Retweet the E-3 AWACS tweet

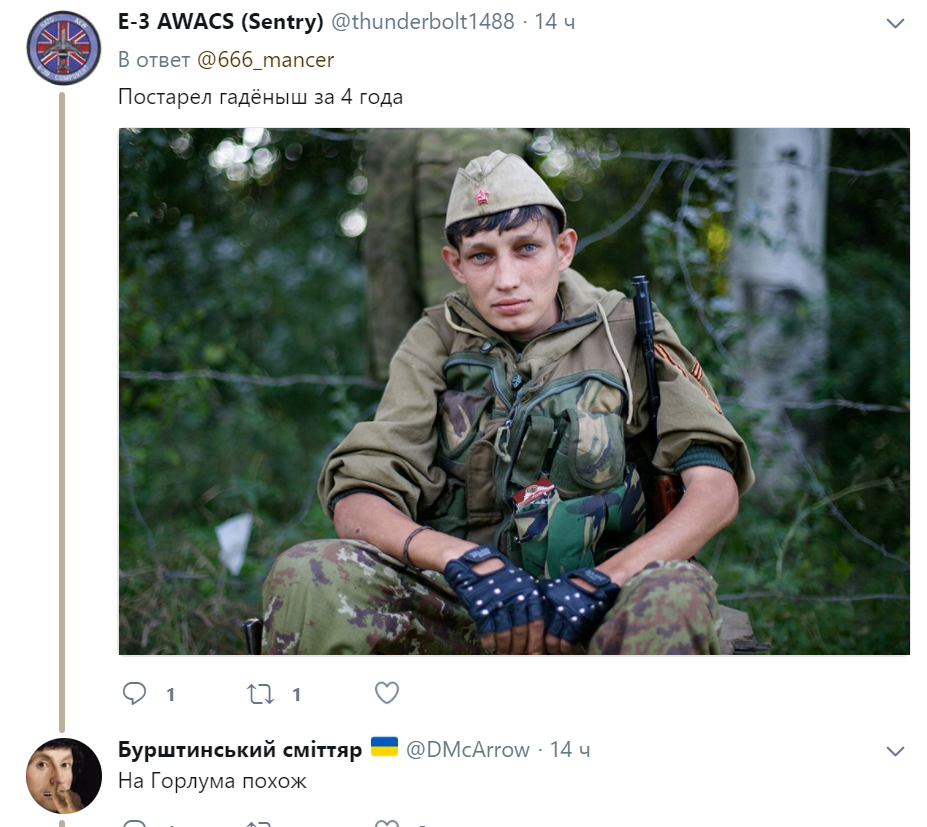[260, 693]
